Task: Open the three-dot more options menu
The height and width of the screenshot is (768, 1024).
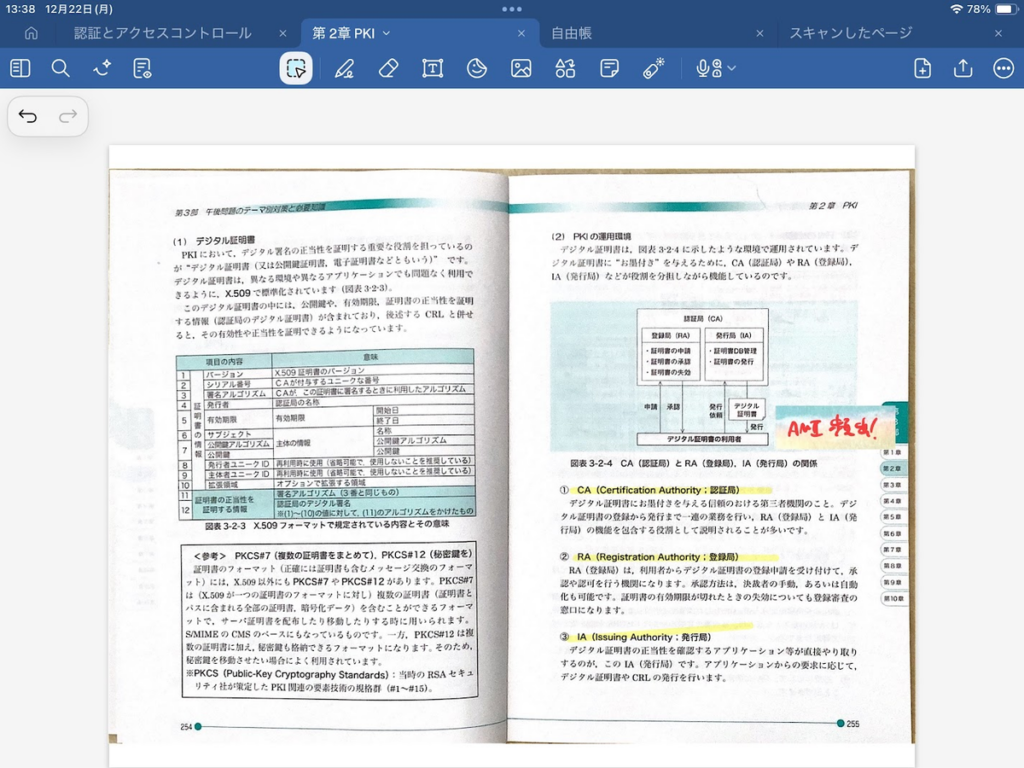Action: (1003, 68)
